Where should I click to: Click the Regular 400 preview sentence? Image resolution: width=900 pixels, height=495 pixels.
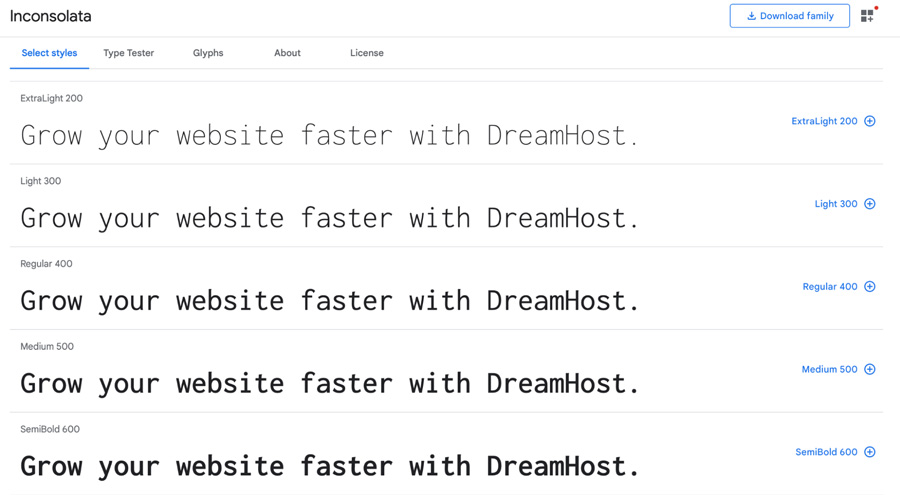329,300
